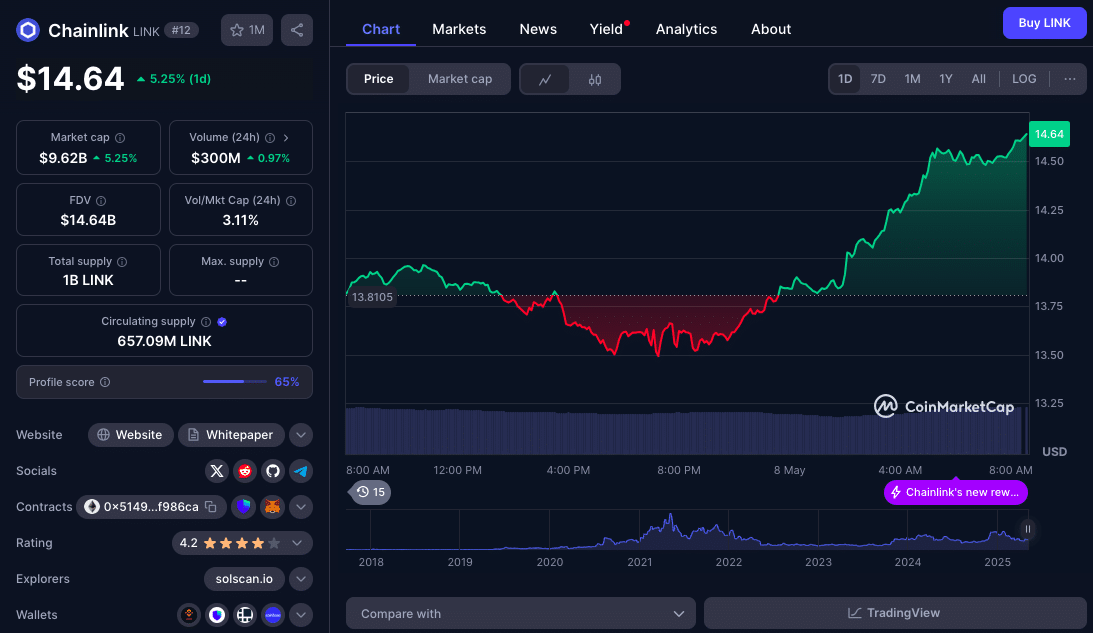This screenshot has width=1093, height=633.
Task: Click the chart range slider pause handle
Action: pyautogui.click(x=1027, y=529)
